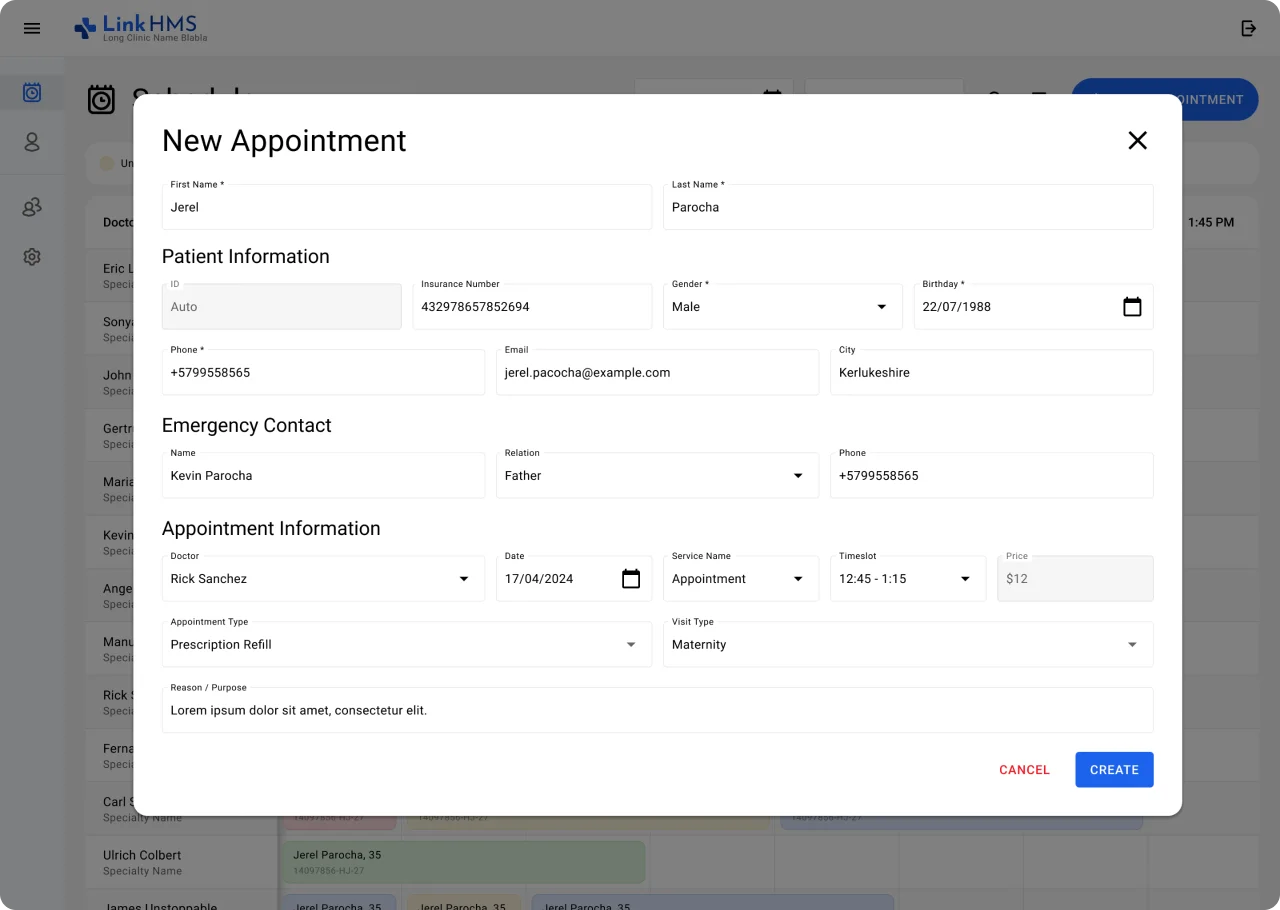Open the Service Name dropdown
Image resolution: width=1280 pixels, height=910 pixels.
(x=741, y=579)
